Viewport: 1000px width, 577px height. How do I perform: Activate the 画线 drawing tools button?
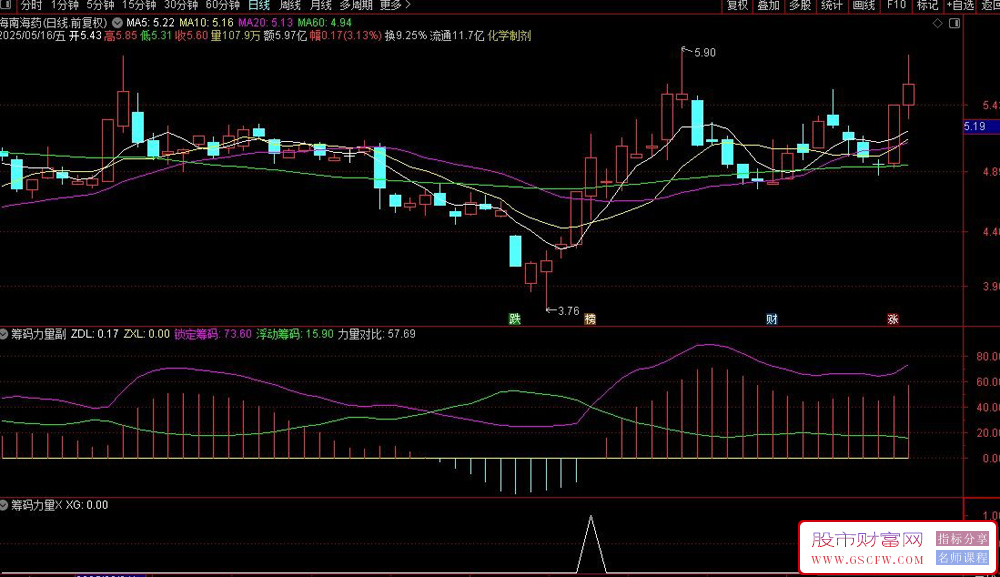coord(864,5)
